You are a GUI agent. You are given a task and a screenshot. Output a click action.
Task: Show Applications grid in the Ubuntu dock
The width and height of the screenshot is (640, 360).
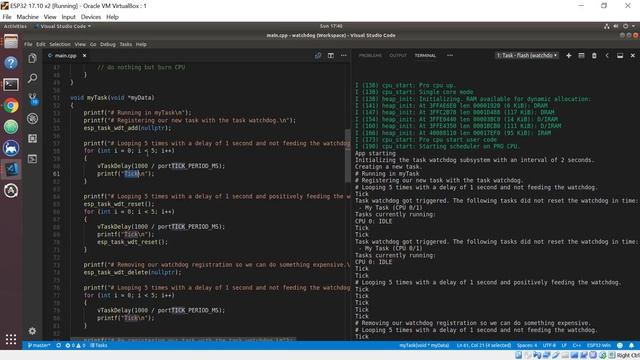(x=11, y=339)
